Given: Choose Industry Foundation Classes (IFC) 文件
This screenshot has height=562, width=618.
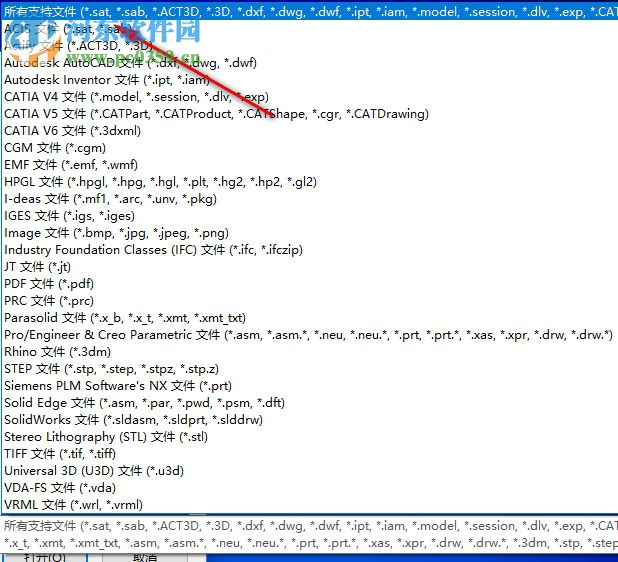Looking at the screenshot, I should click(x=310, y=249).
